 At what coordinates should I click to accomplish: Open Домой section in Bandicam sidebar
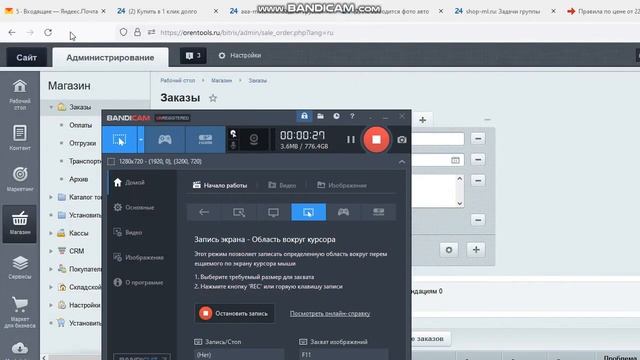[129, 182]
